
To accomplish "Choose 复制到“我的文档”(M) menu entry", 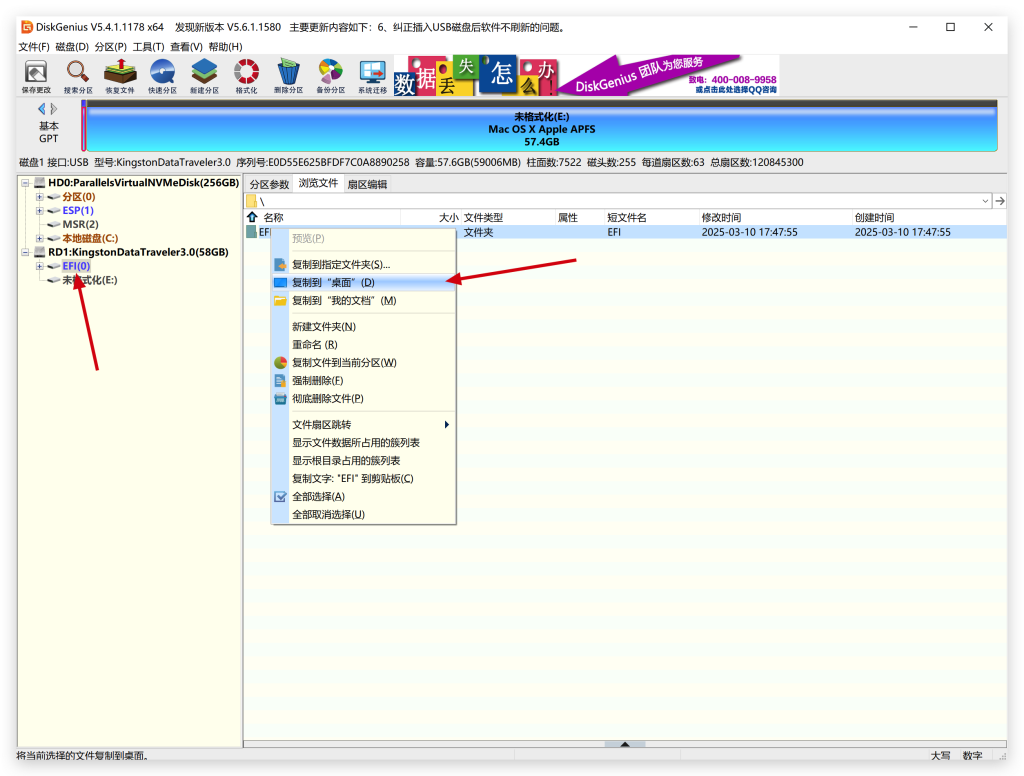I will pos(364,300).
